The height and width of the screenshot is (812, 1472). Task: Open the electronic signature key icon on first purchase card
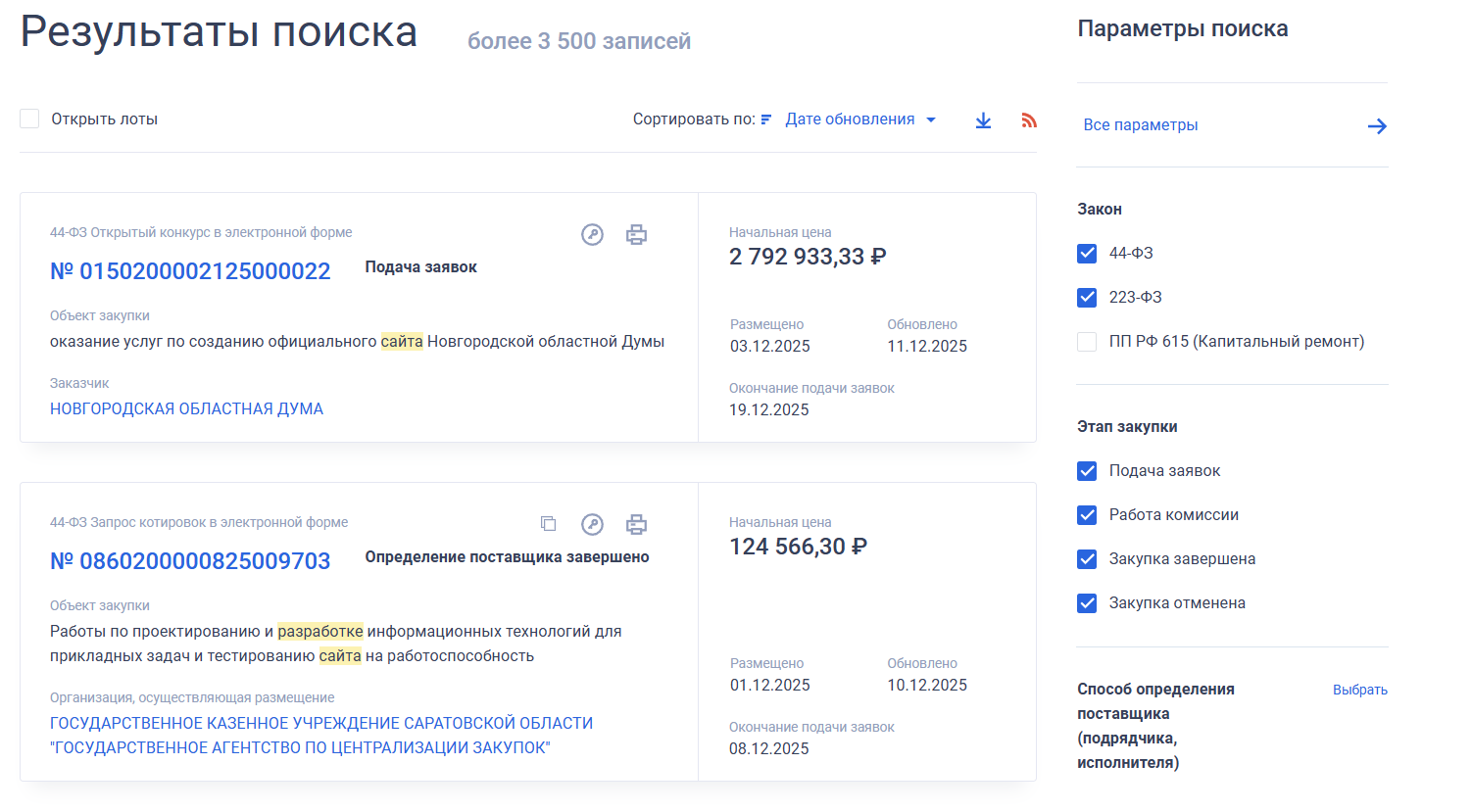pyautogui.click(x=592, y=235)
